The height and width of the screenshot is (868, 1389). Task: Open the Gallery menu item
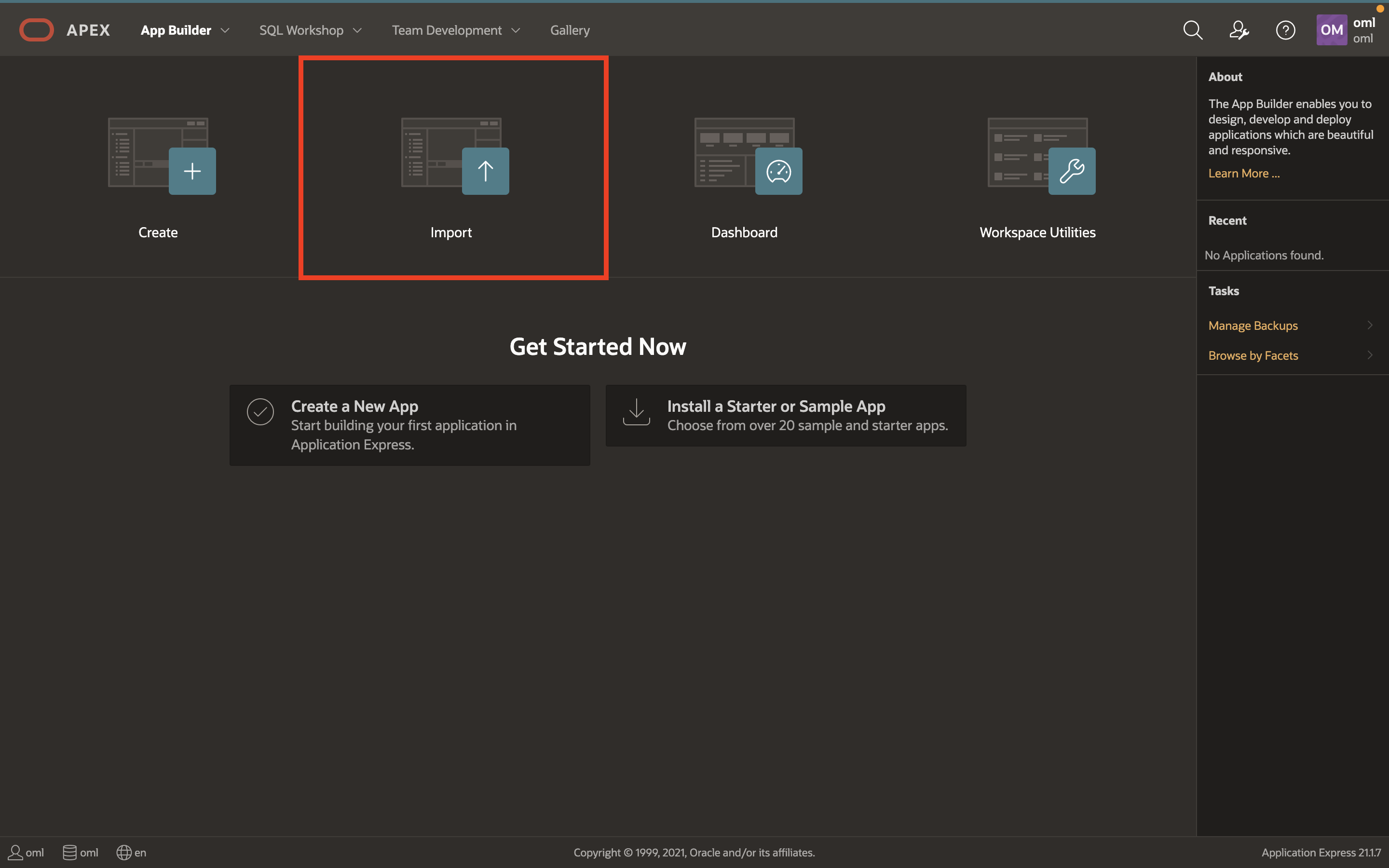tap(570, 30)
